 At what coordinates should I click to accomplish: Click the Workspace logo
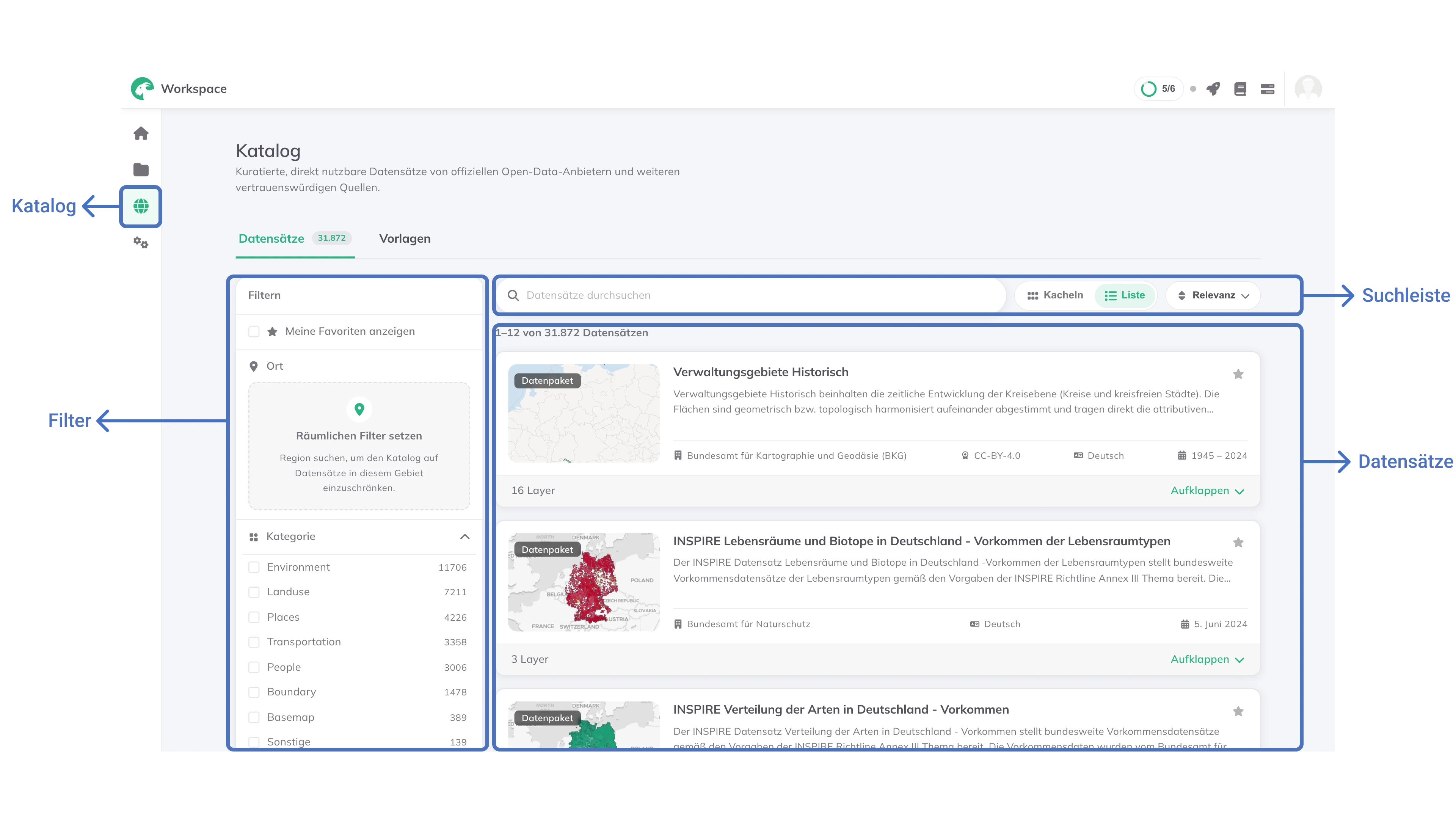coord(142,89)
